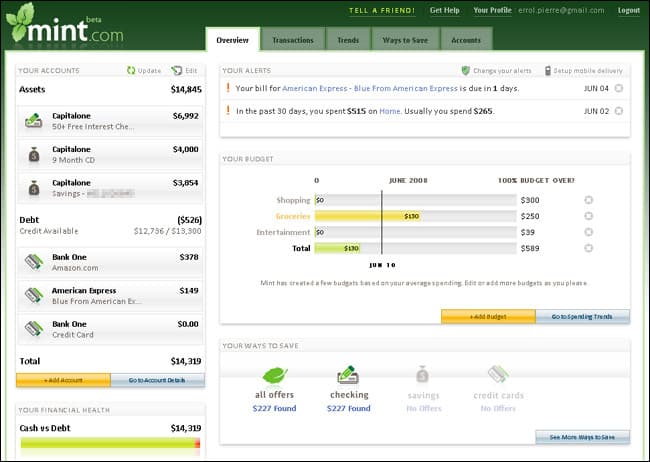
Task: Click the shield icon beside Change your alerts
Action: 466,71
